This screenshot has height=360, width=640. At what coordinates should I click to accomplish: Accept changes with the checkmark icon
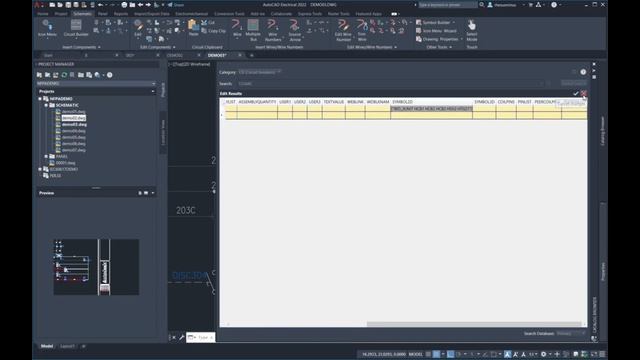(x=576, y=93)
